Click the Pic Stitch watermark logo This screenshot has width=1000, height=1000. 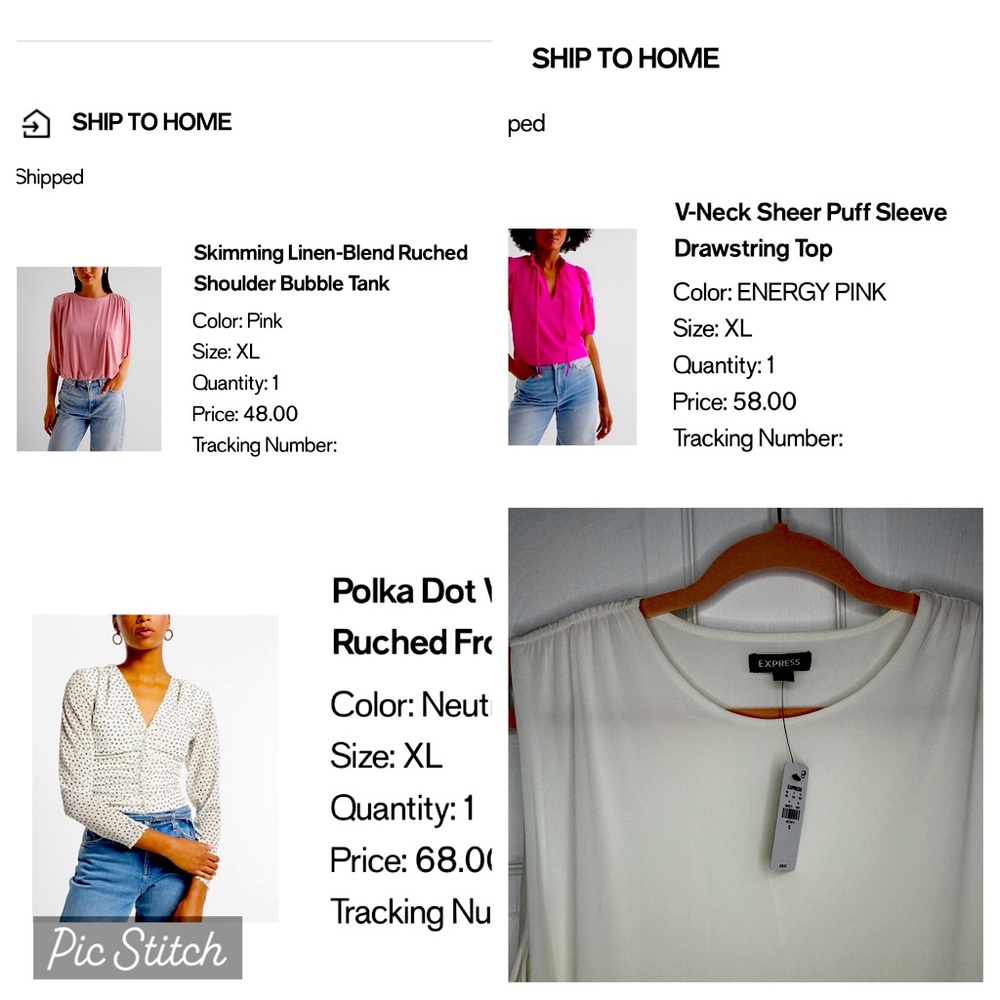point(138,948)
